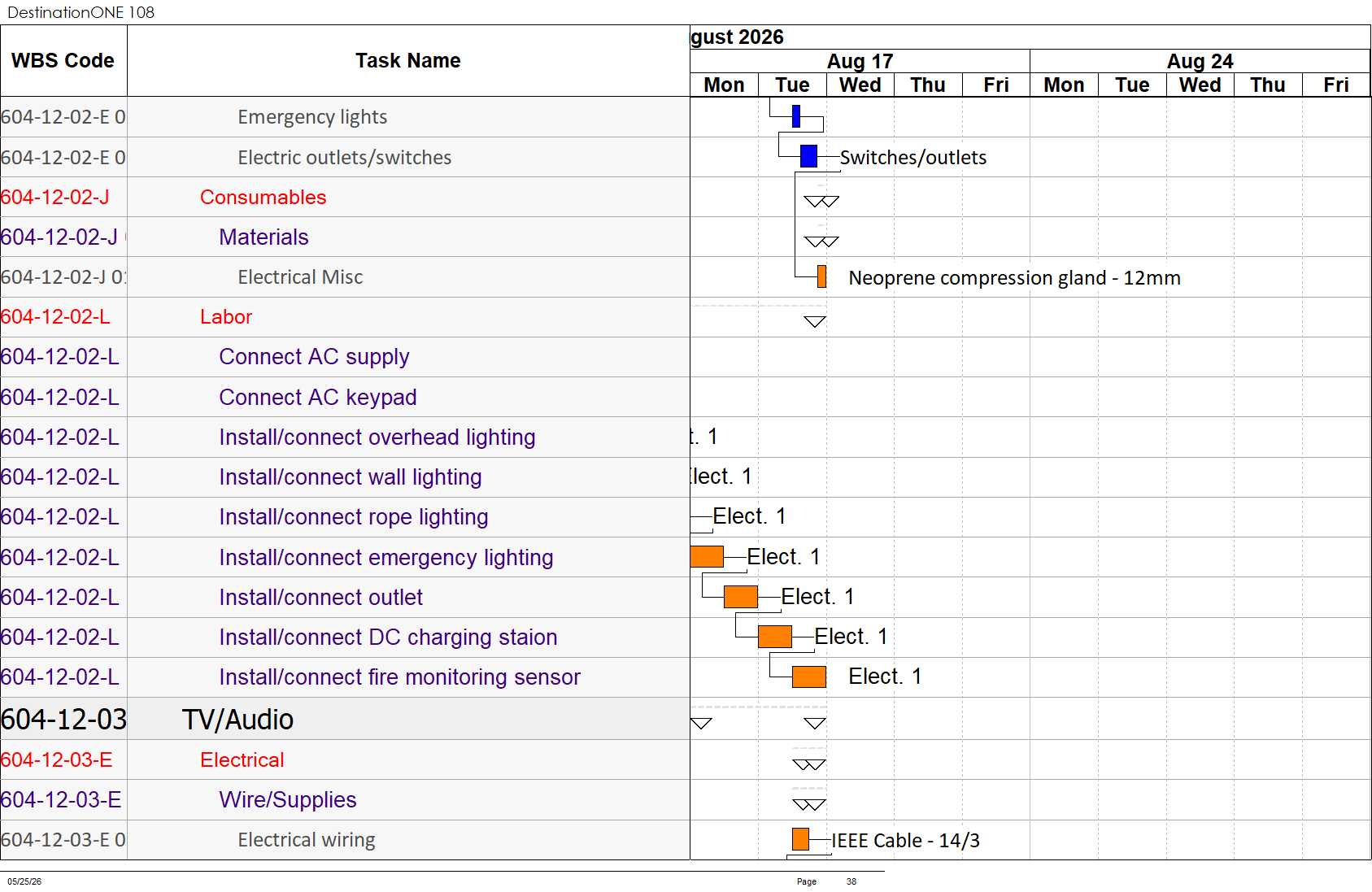Click the Neoprene compression gland - 12mm label

click(x=1014, y=277)
